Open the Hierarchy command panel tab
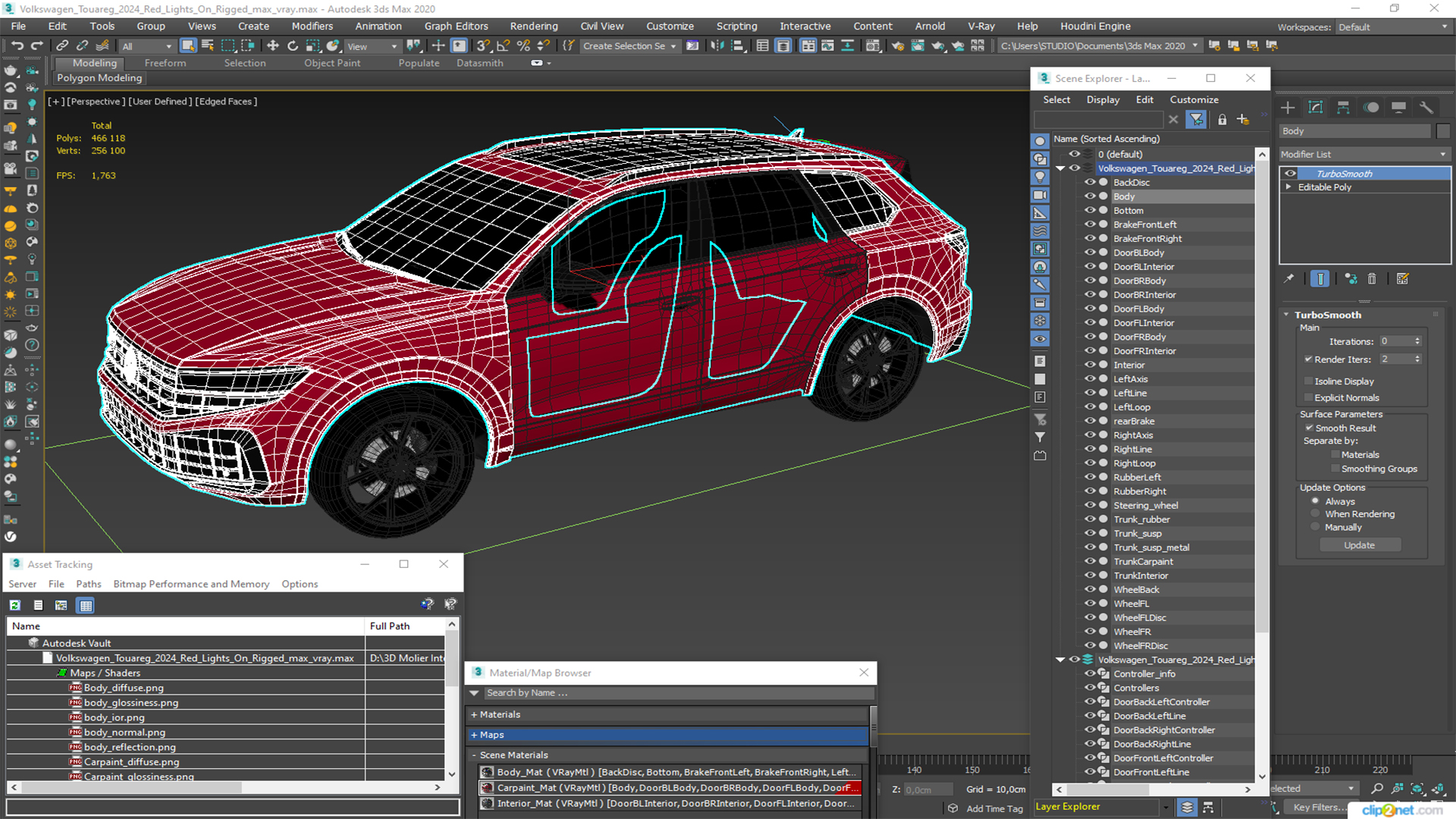The image size is (1456, 819). [x=1343, y=108]
